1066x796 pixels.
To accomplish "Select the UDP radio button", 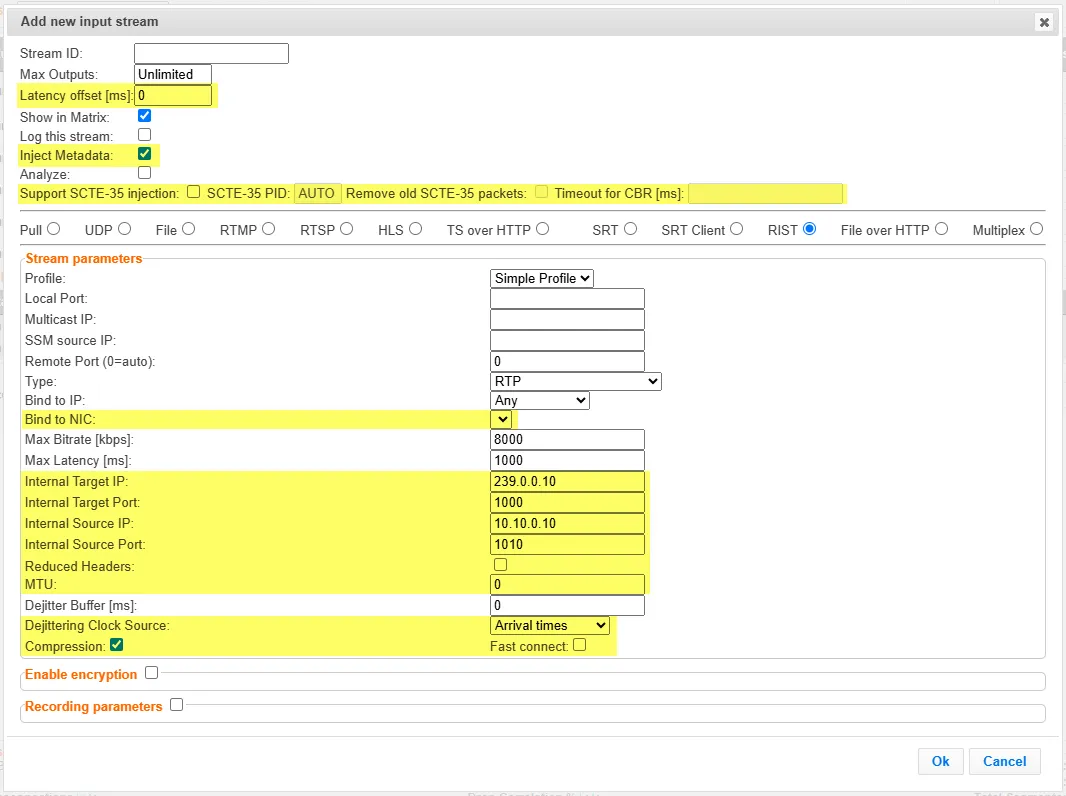I will (x=124, y=229).
